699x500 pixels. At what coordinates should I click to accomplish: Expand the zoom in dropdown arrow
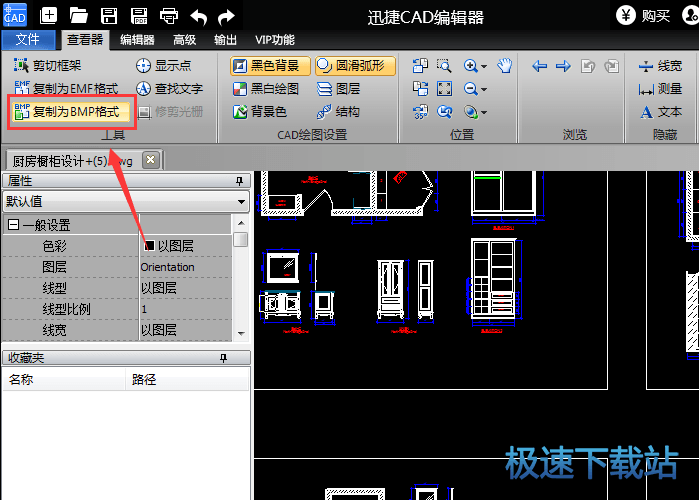485,66
